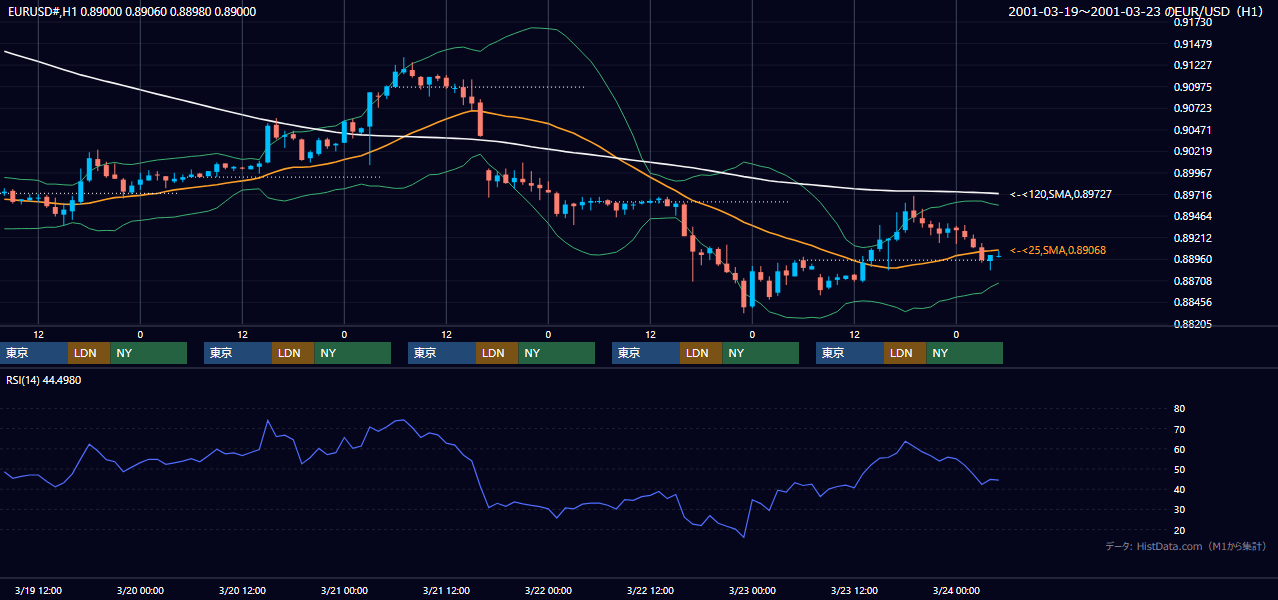Pick RSI scale value 30
This screenshot has width=1278, height=600.
pos(1179,509)
